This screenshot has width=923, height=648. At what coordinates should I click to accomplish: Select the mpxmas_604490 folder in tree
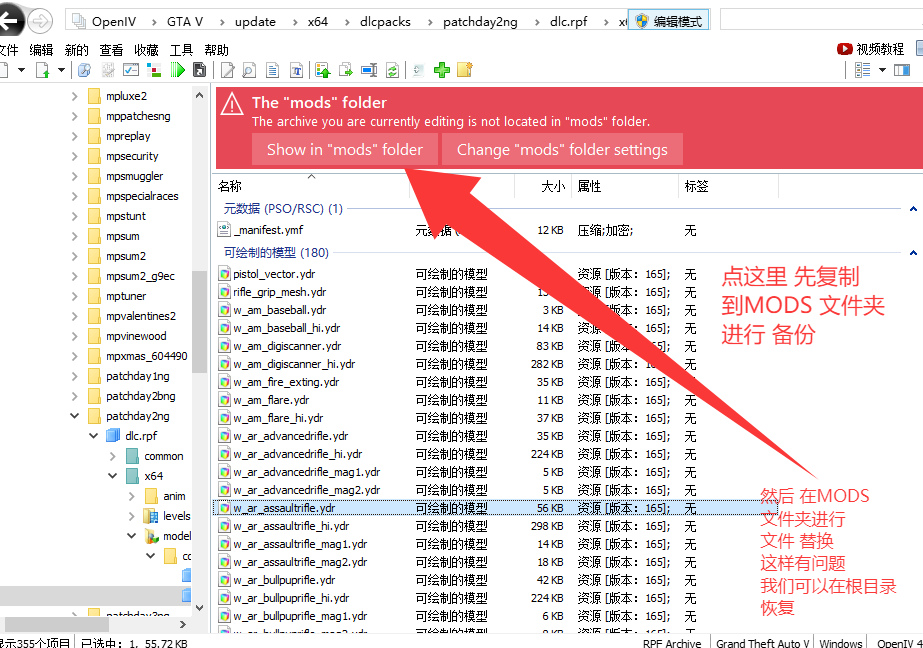click(x=147, y=356)
